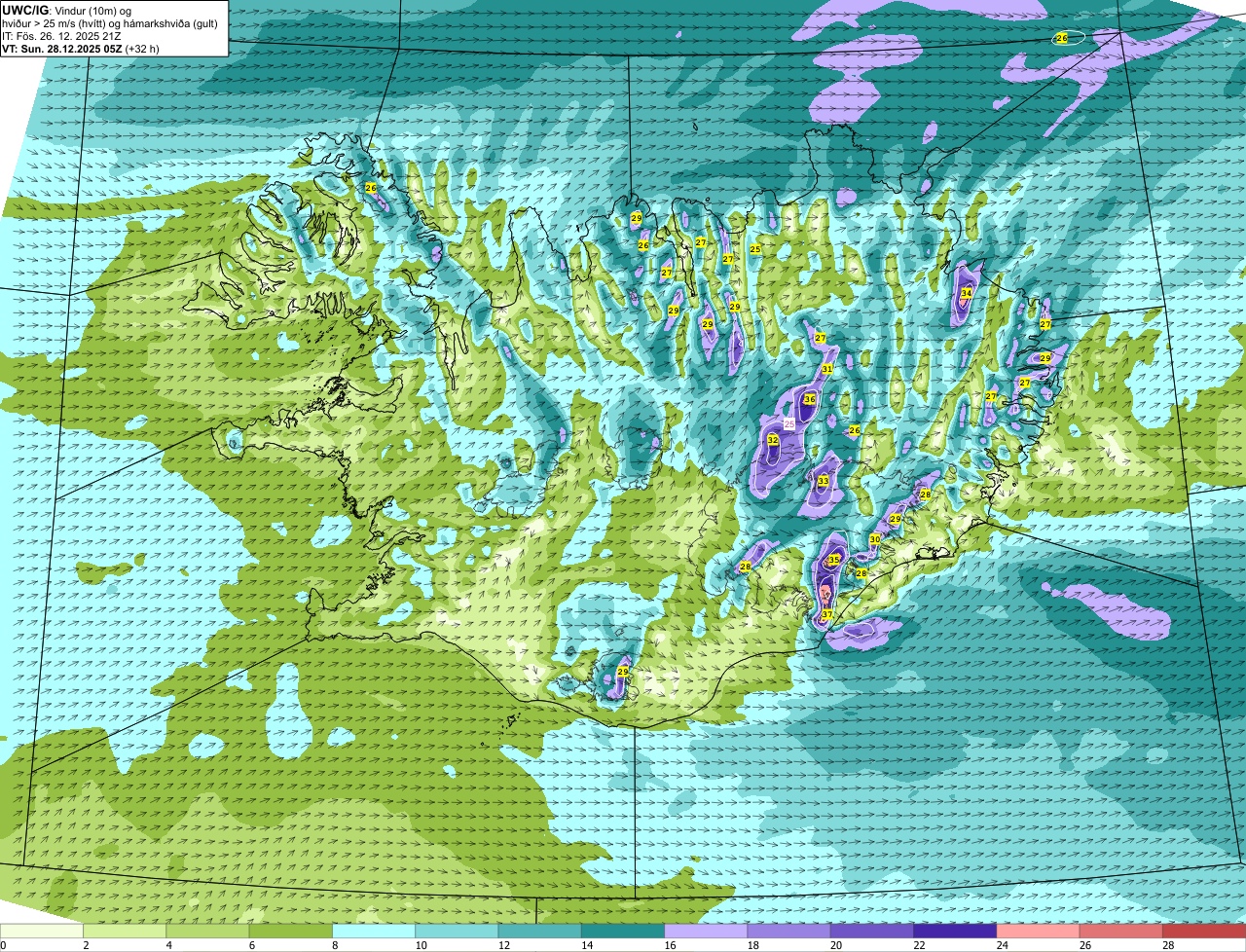Screen dimensions: 1246x952
Task: Select the yellow 25 peak gust marker
Action: click(x=755, y=249)
